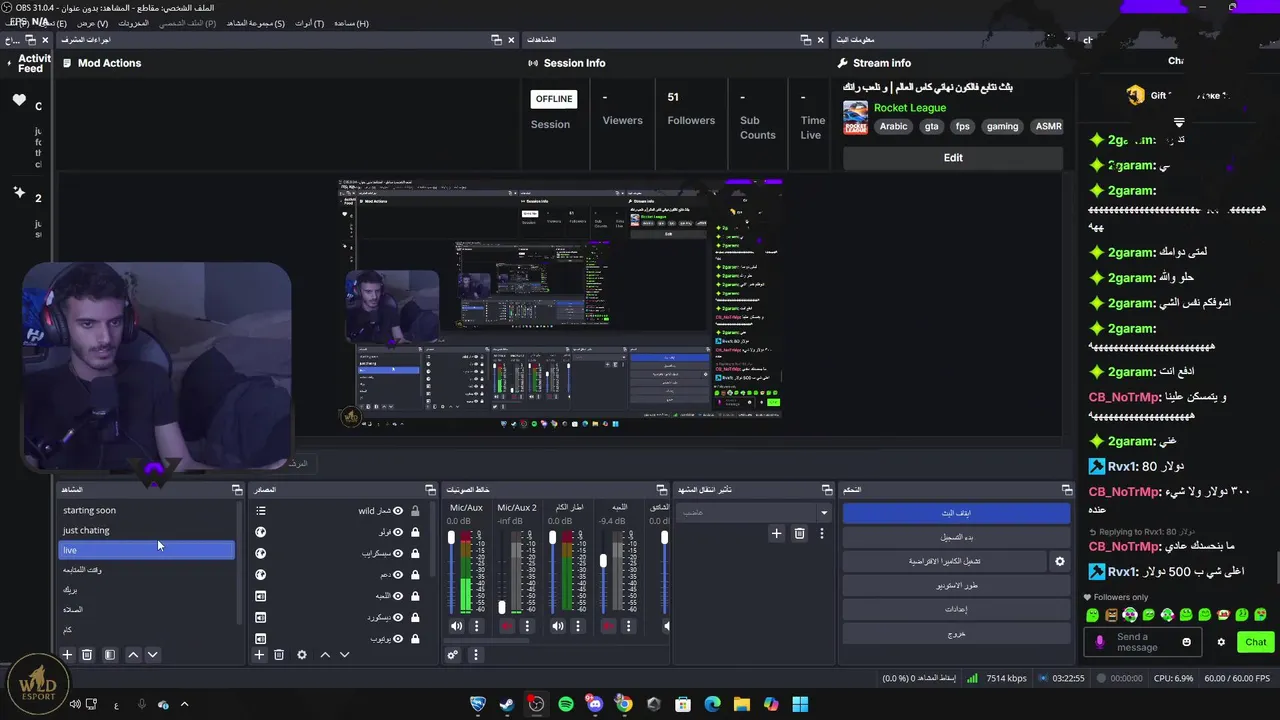Add a new source with the plus icon

tap(259, 655)
